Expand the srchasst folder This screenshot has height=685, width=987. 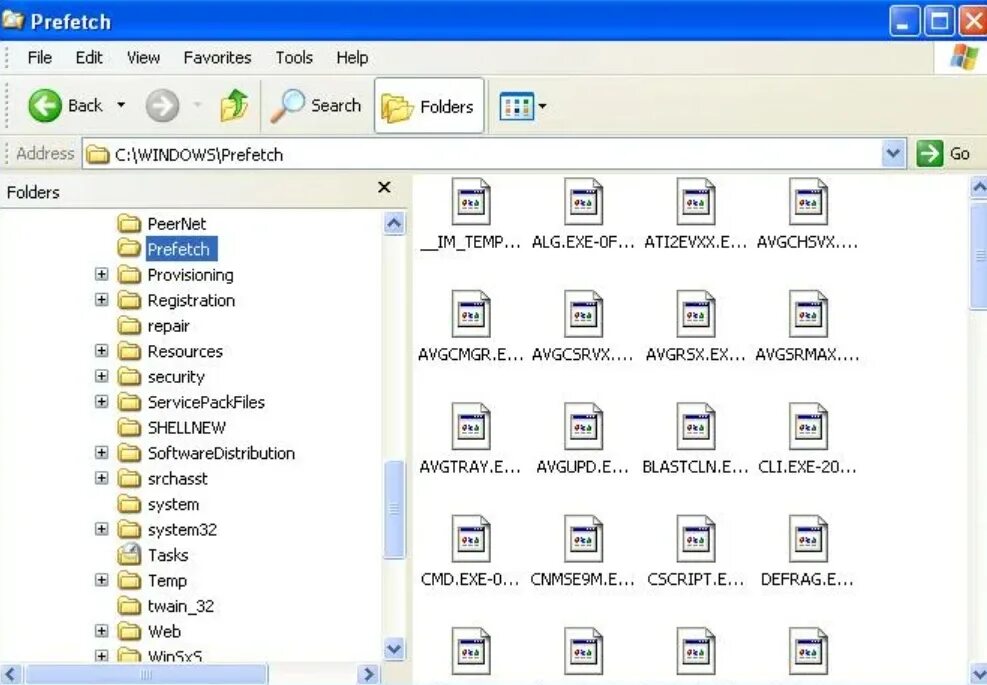pos(101,478)
